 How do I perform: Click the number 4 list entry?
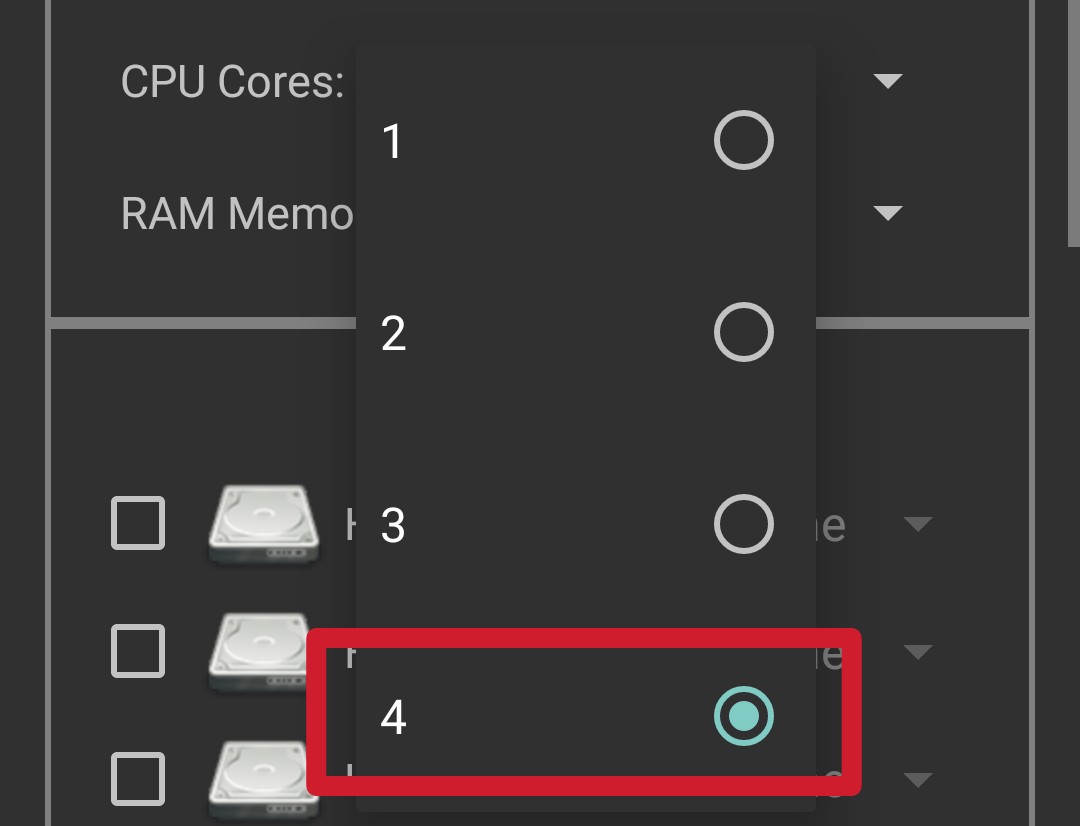point(585,716)
